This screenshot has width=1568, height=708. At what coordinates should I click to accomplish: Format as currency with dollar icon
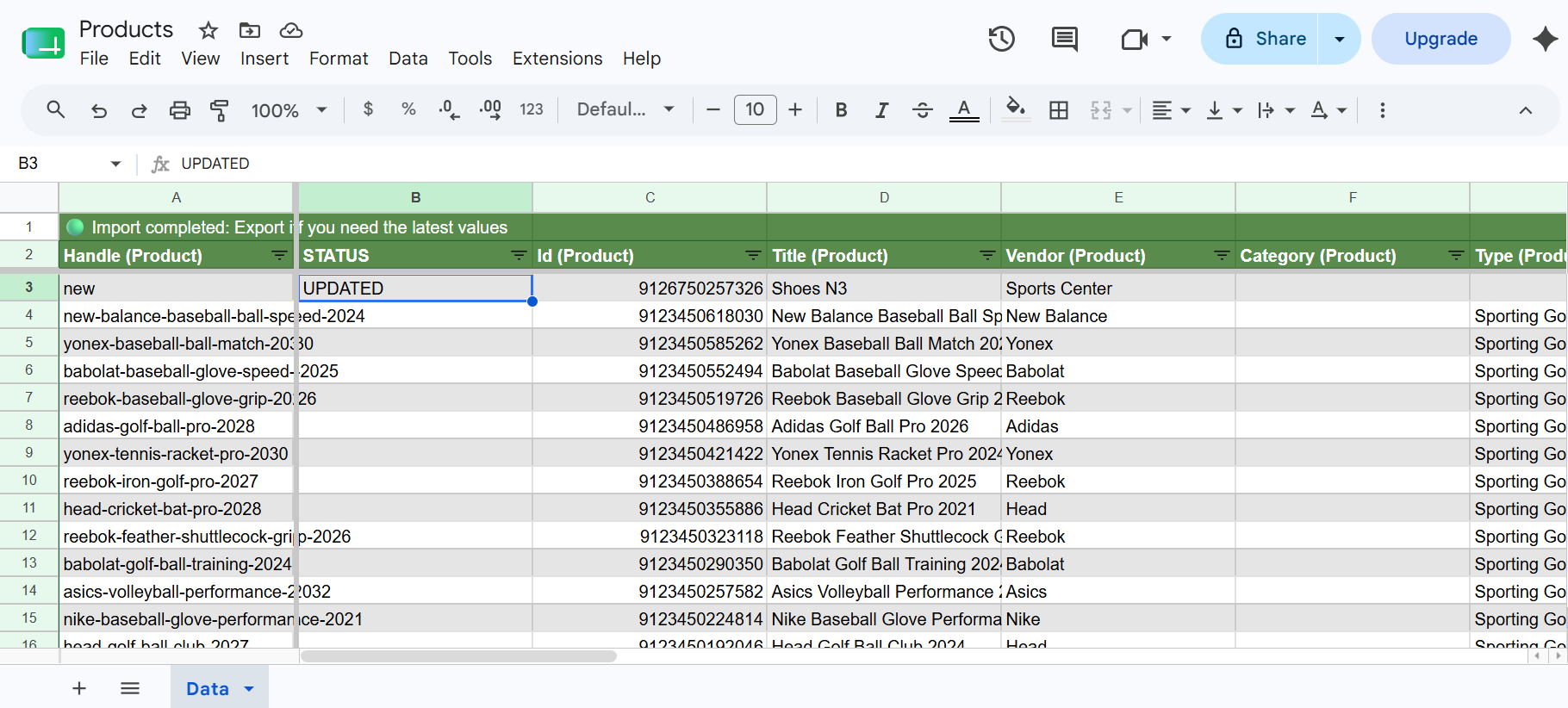[x=368, y=109]
